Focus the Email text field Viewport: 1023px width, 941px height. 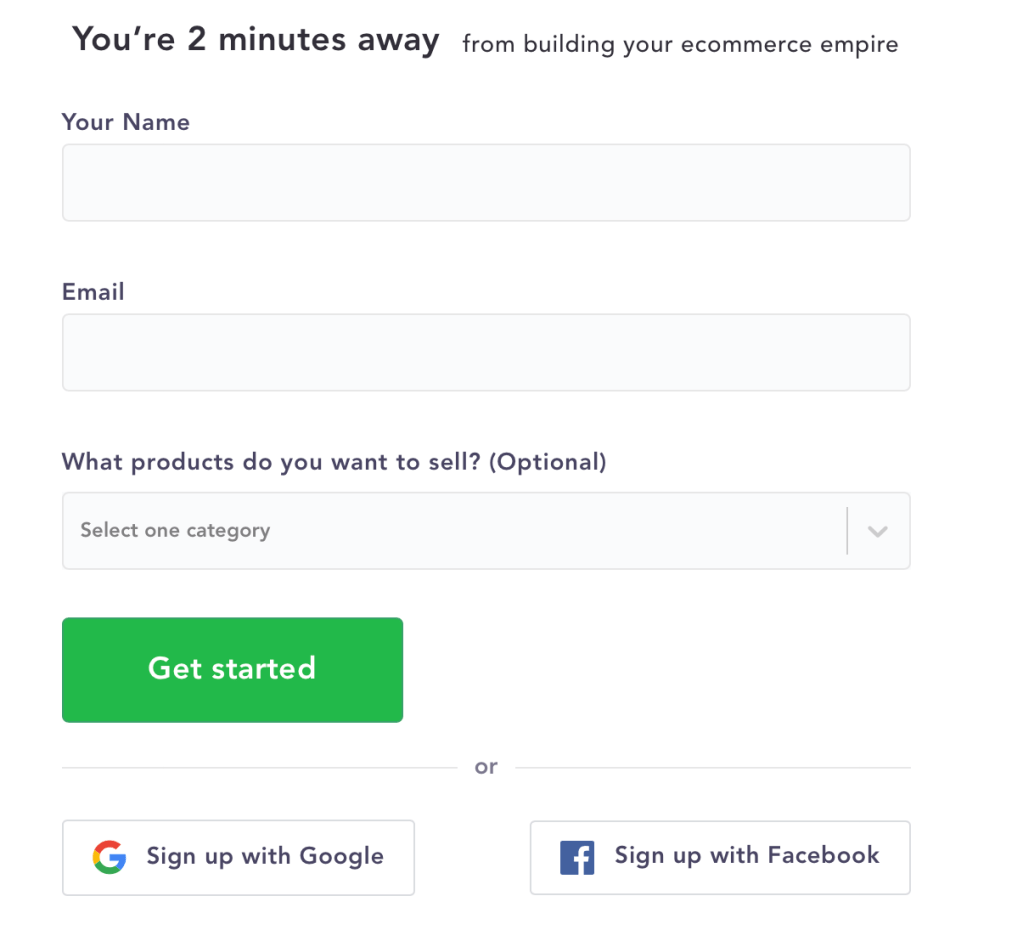click(486, 353)
